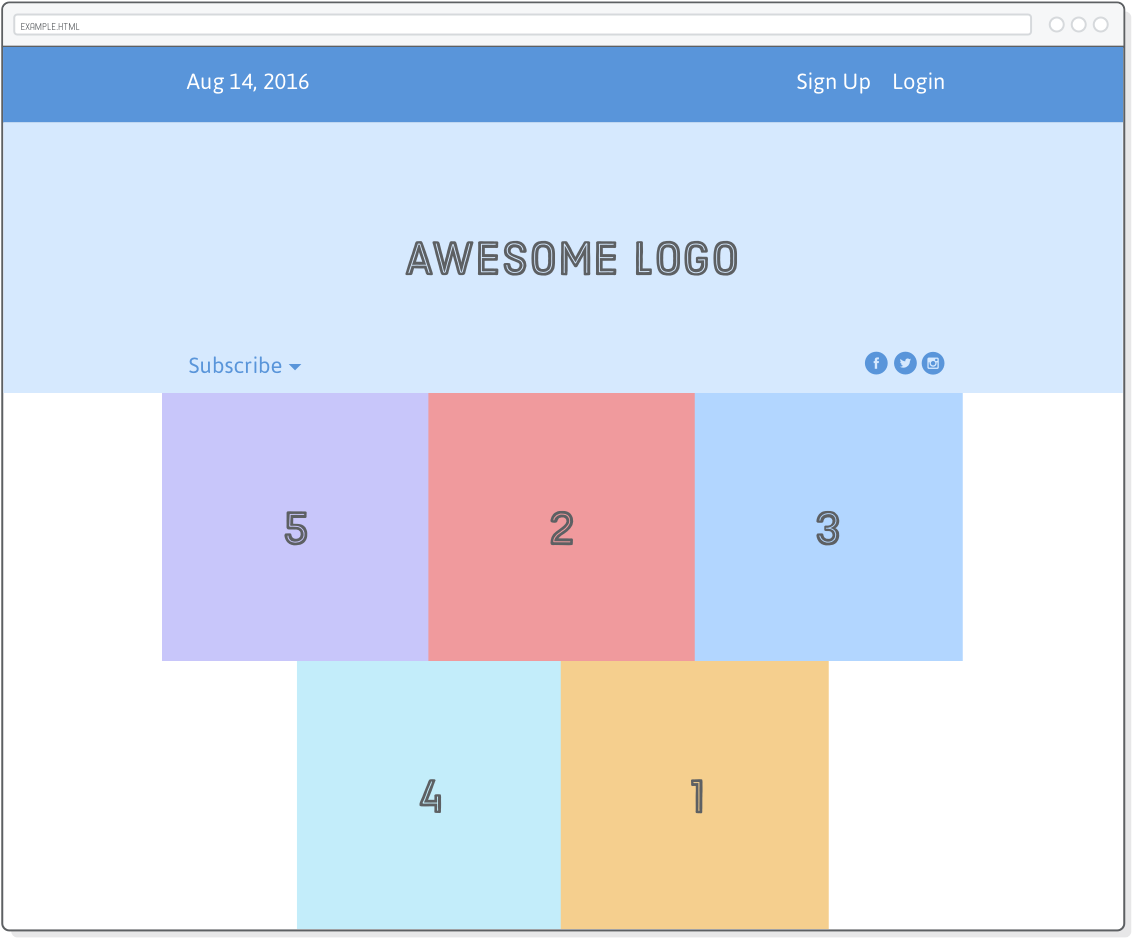Select the orange box numbered 1
Image resolution: width=1132 pixels, height=938 pixels.
pyautogui.click(x=695, y=795)
